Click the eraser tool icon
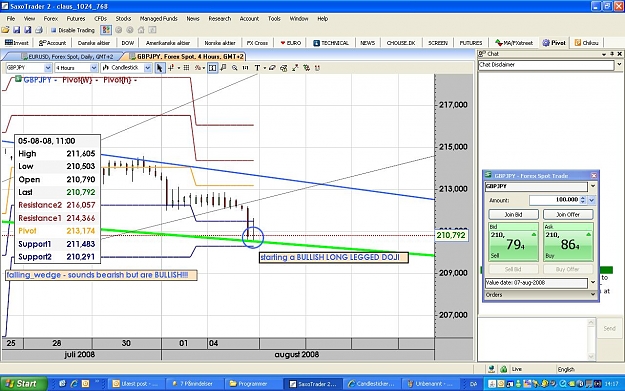 (x=272, y=68)
